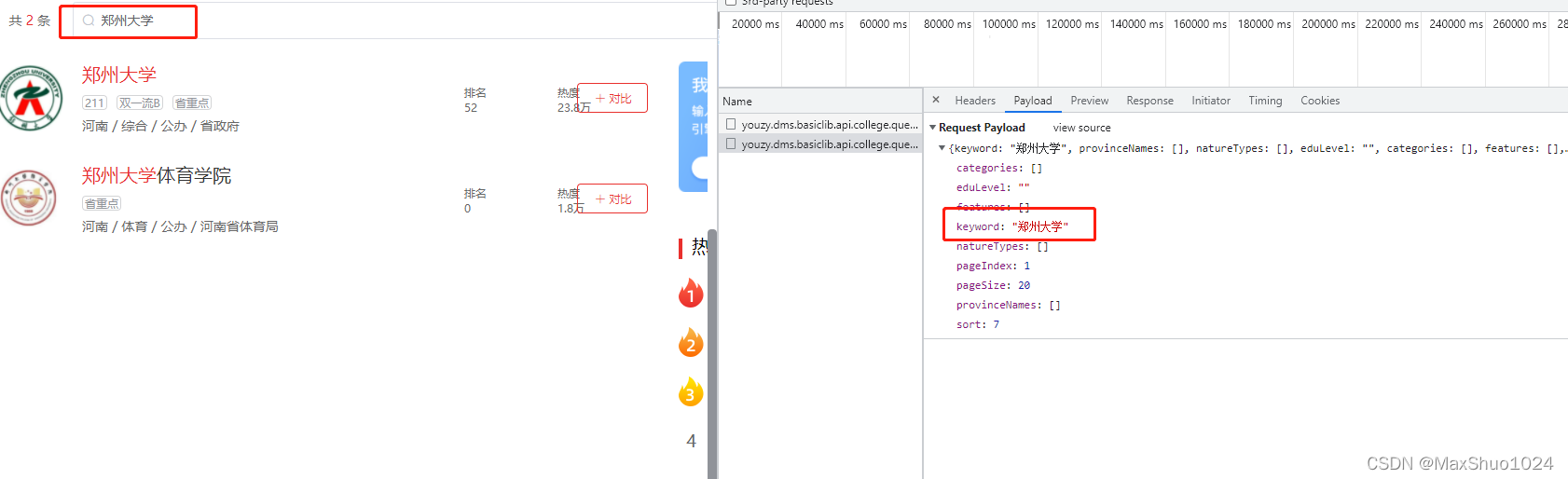Switch to the Headers tab
This screenshot has width=1568, height=479.
click(975, 101)
